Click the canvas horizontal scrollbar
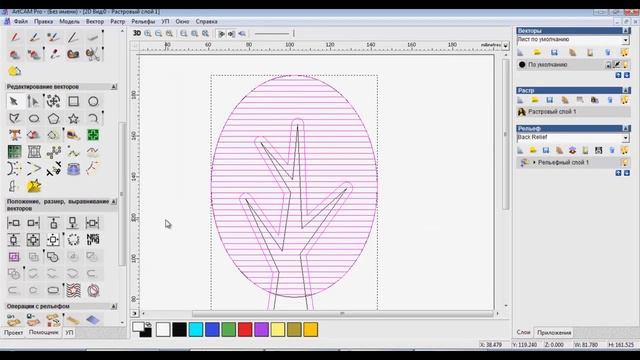Screen dimensions: 640x360 342,314
